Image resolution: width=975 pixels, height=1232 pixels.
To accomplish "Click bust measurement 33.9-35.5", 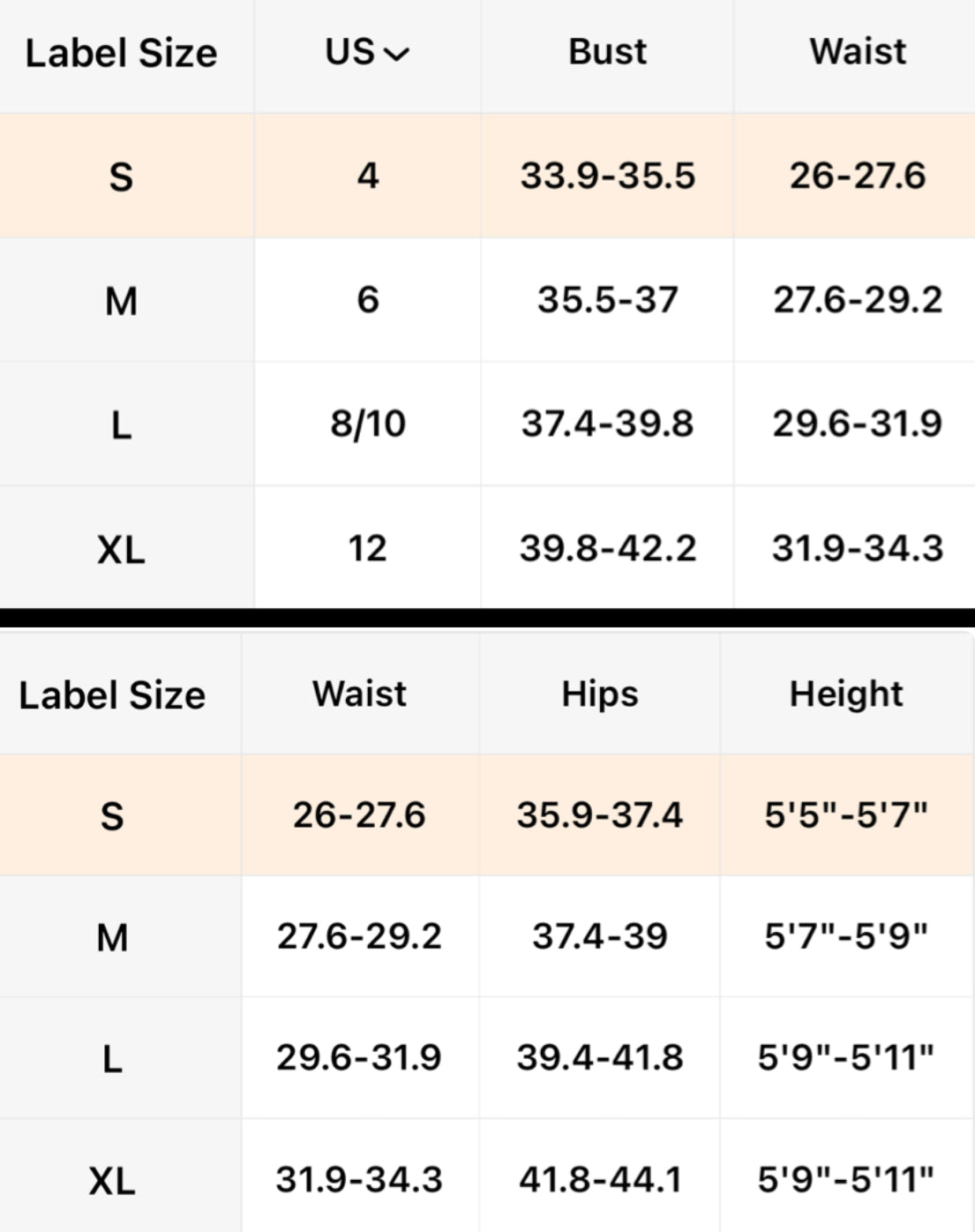I will [x=607, y=176].
